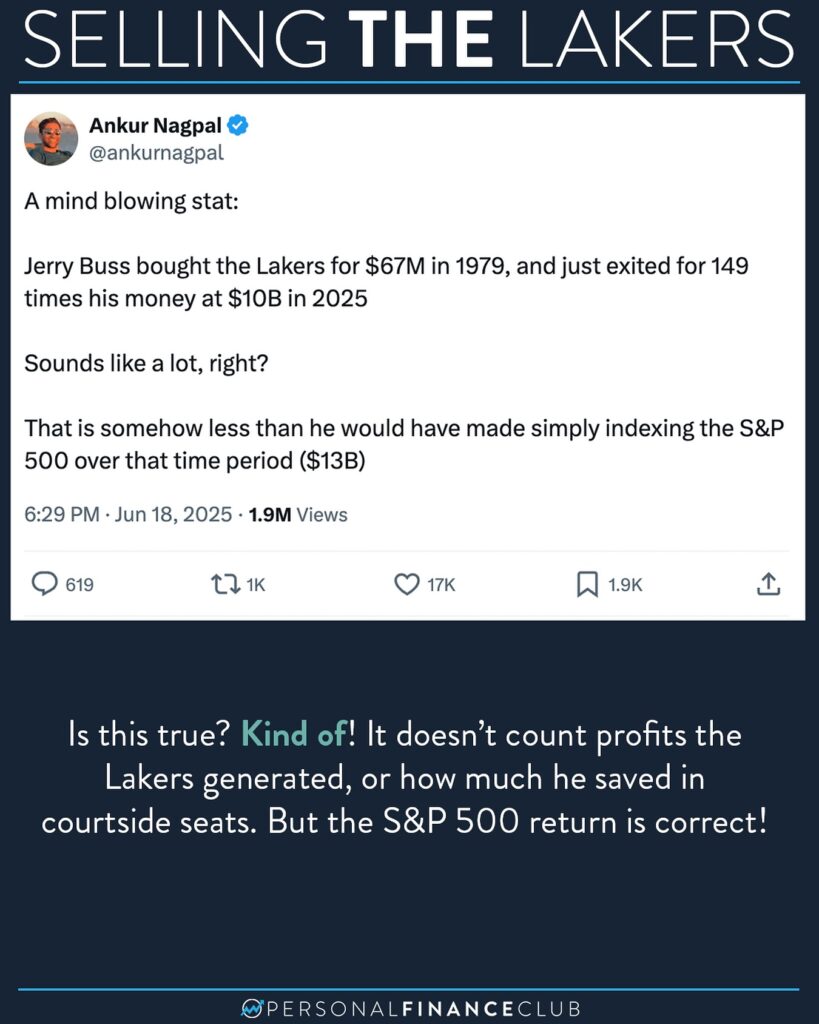Like the tweet with the heart icon
The width and height of the screenshot is (819, 1024).
click(407, 584)
